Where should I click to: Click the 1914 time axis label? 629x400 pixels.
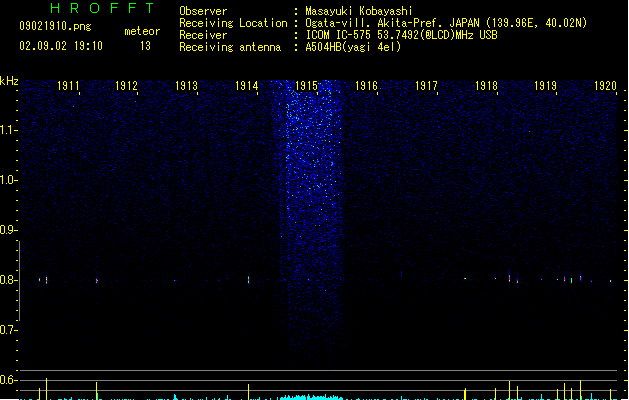click(246, 86)
